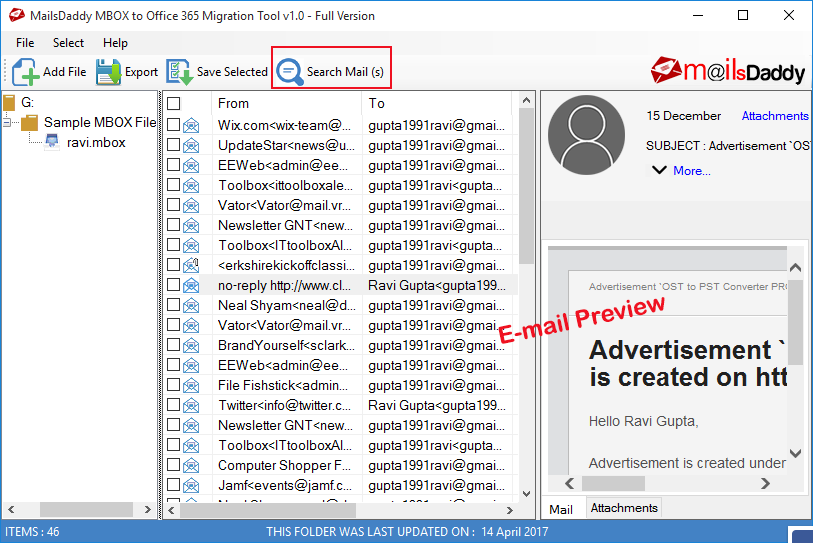Click the envelope icon for UpdateStar mail
This screenshot has width=813, height=543.
pyautogui.click(x=191, y=146)
